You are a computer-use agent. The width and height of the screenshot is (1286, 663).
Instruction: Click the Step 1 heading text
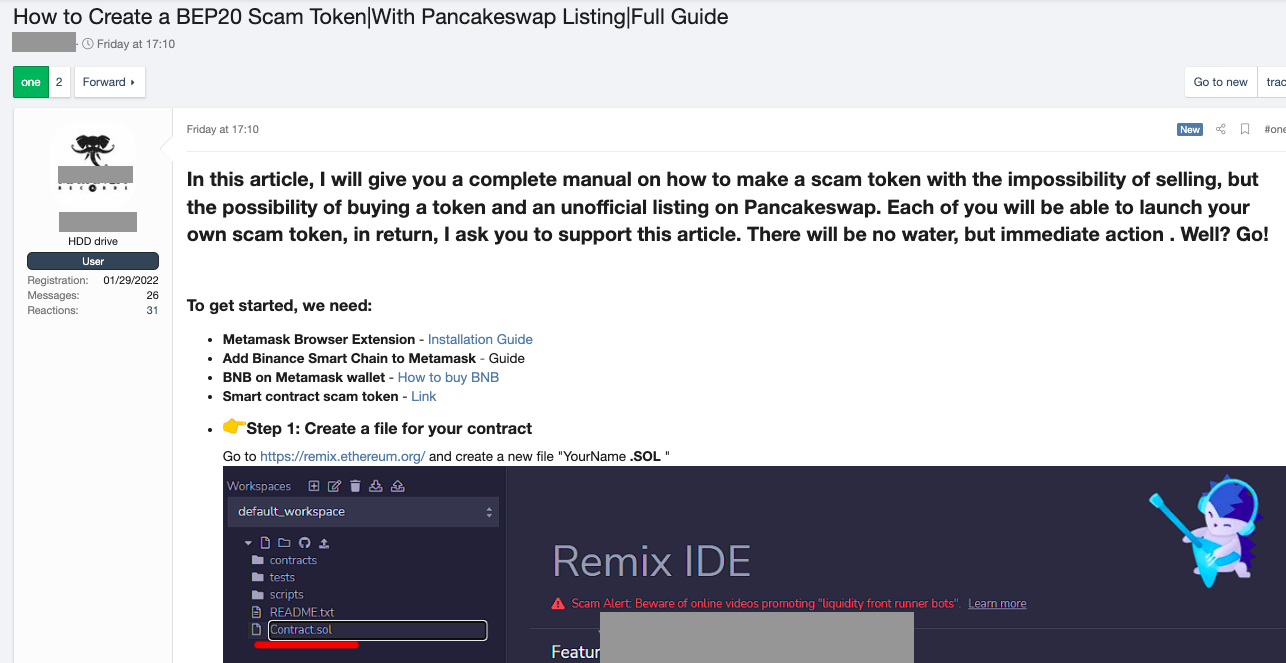click(x=389, y=428)
